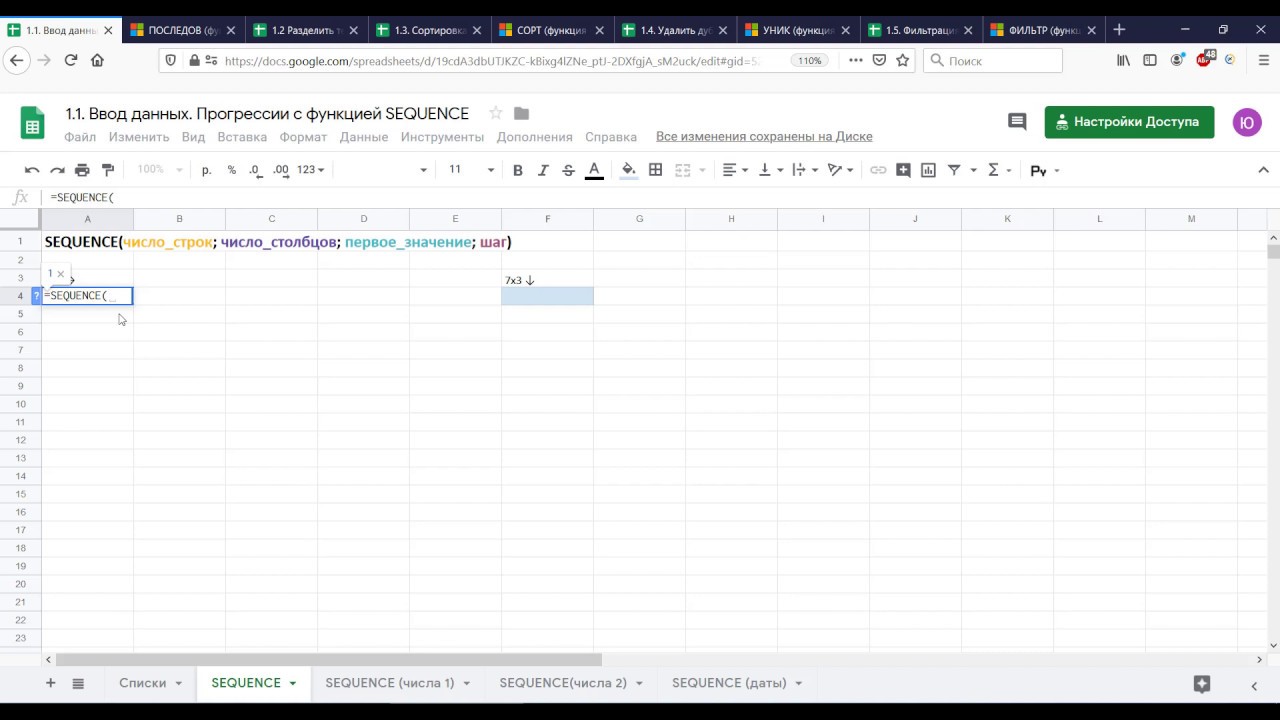1280x720 pixels.
Task: Insert a link using chain icon
Action: click(x=878, y=170)
